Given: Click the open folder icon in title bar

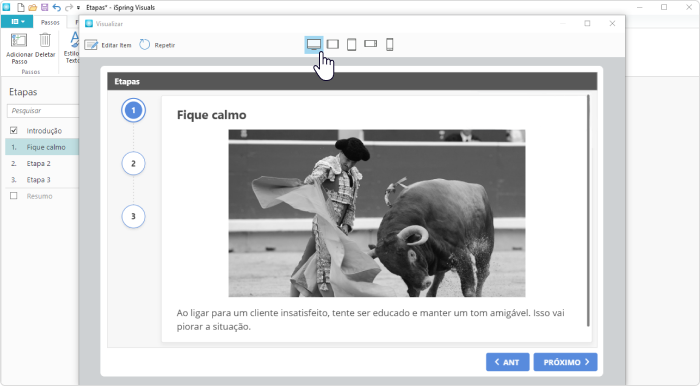Looking at the screenshot, I should [32, 8].
